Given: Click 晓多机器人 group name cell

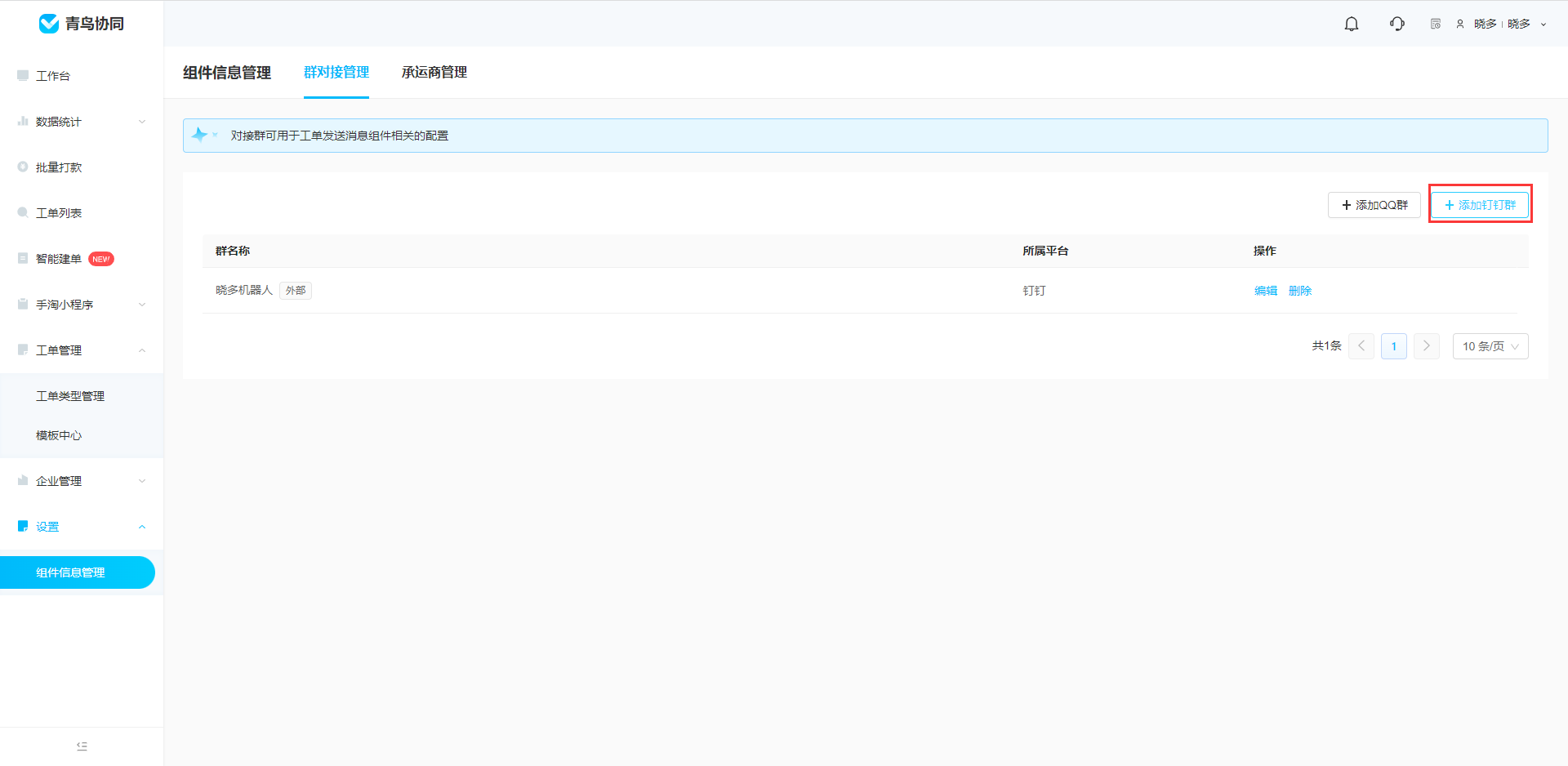Looking at the screenshot, I should coord(244,290).
